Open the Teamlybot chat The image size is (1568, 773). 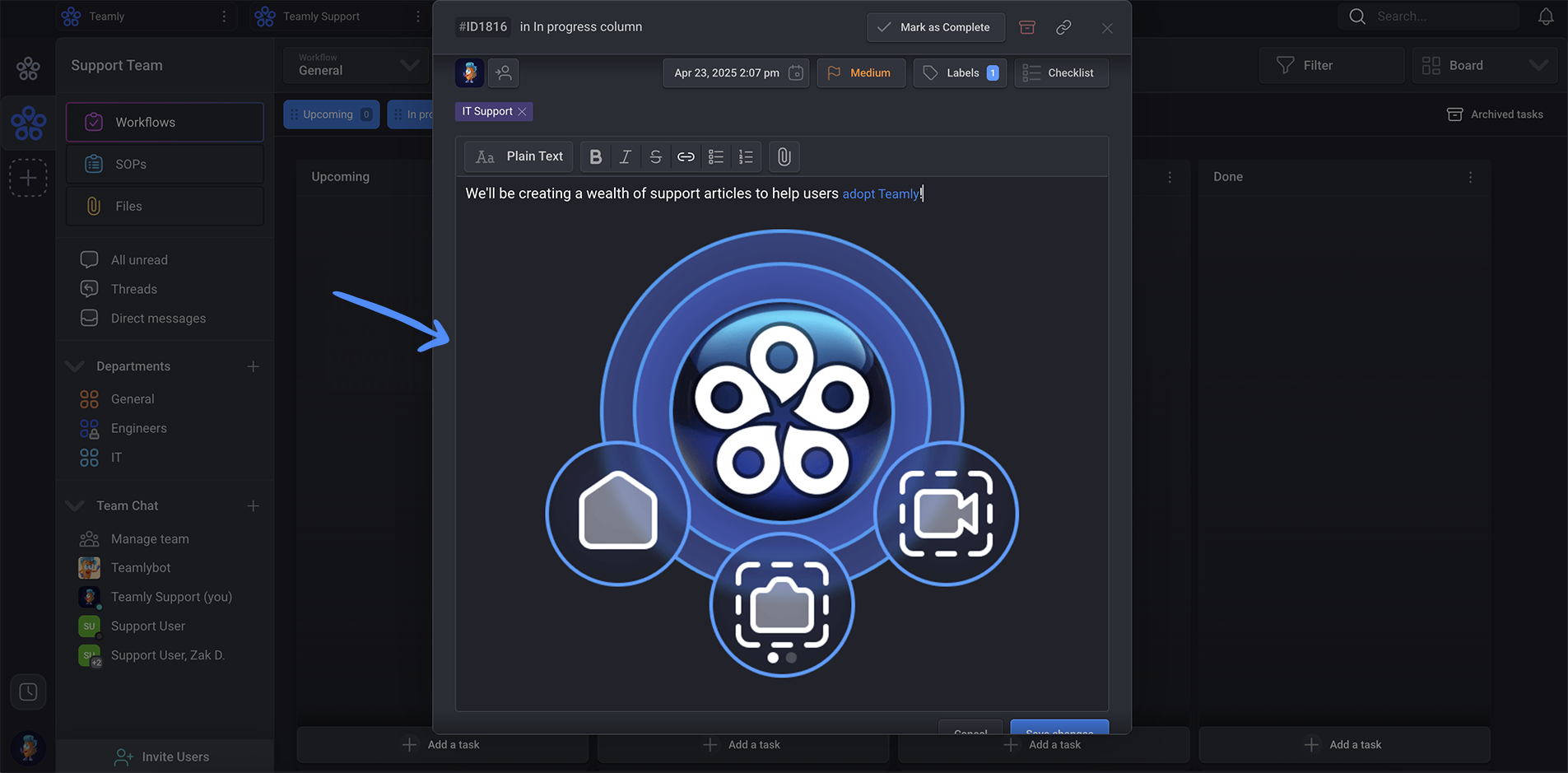pyautogui.click(x=141, y=568)
